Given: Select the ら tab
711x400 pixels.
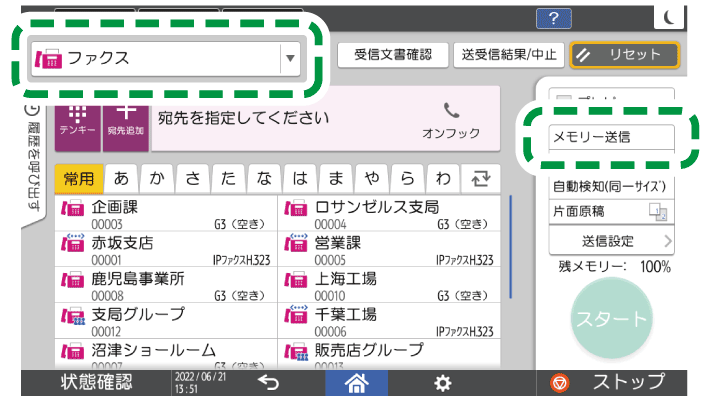Looking at the screenshot, I should pos(408,179).
